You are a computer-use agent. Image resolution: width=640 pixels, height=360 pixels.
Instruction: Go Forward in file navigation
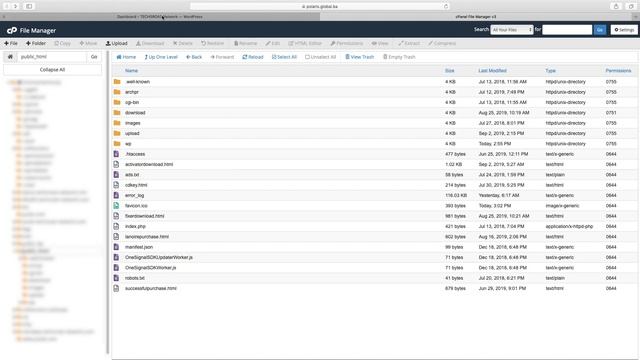point(222,57)
